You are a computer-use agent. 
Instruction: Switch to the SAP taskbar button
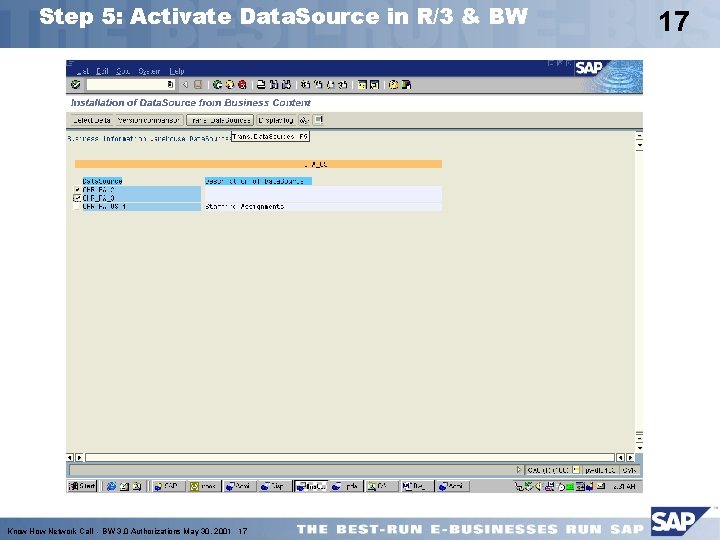[167, 486]
